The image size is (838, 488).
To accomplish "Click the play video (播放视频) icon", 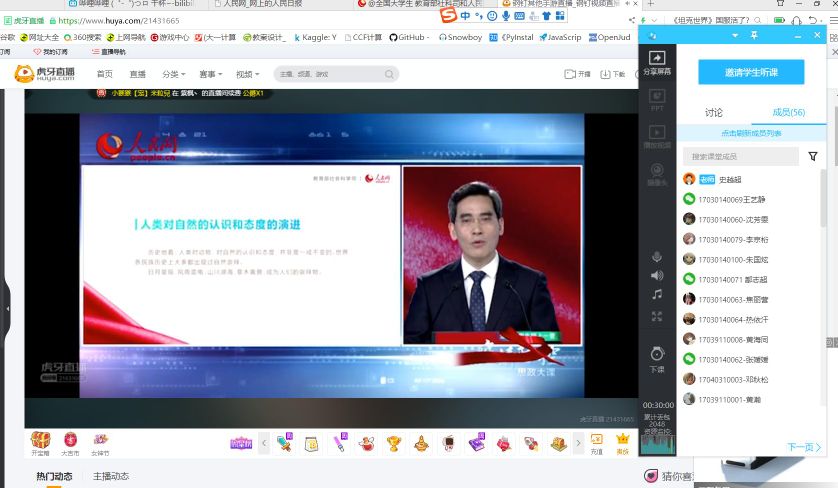I will [657, 136].
